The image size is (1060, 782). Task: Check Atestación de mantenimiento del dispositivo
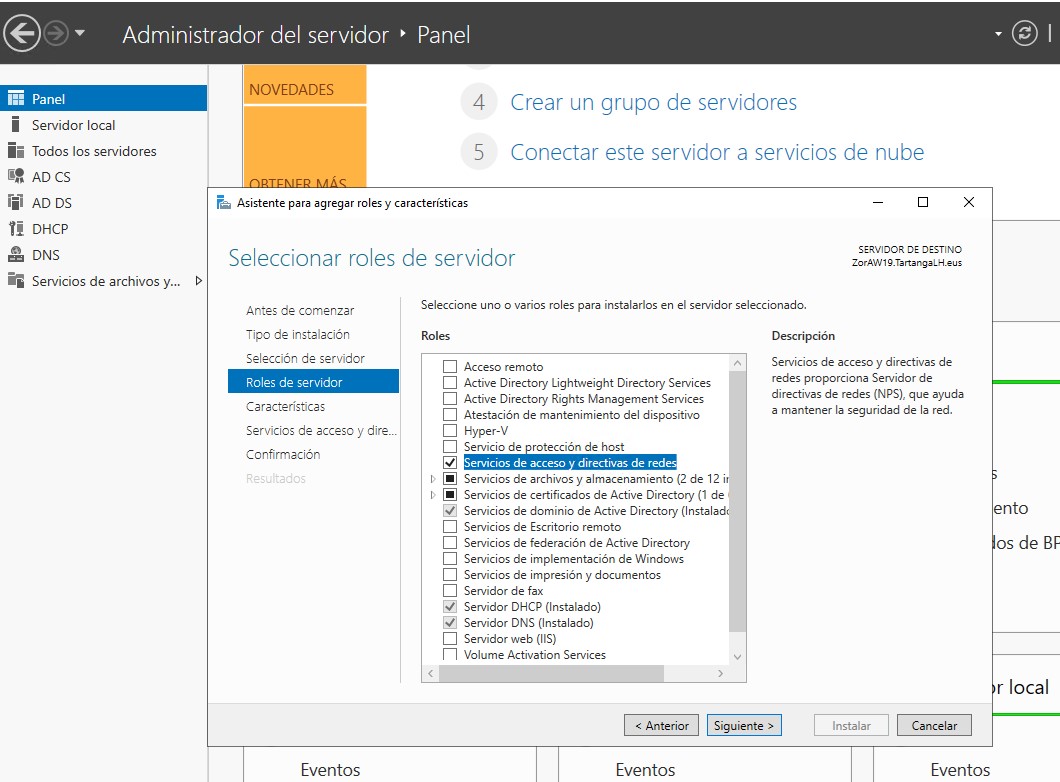point(450,414)
